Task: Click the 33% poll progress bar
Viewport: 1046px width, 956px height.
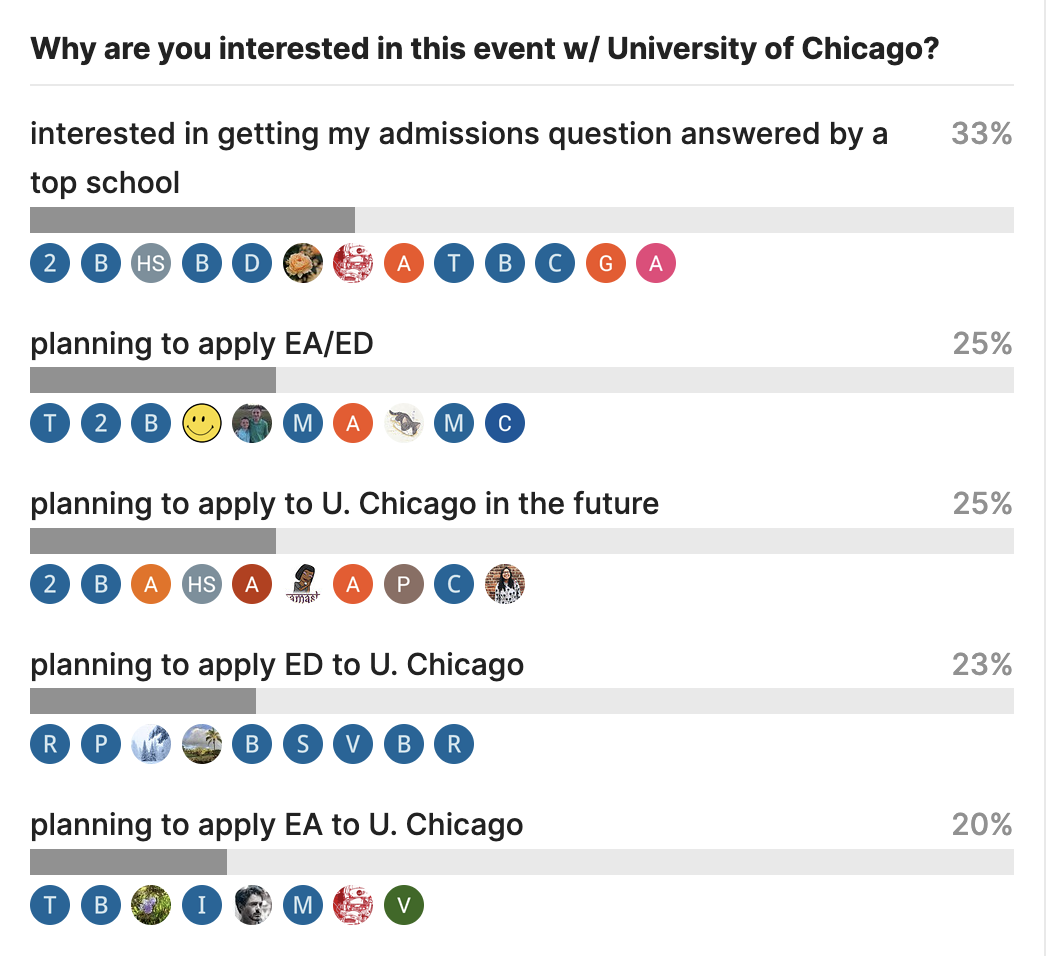Action: coord(521,220)
